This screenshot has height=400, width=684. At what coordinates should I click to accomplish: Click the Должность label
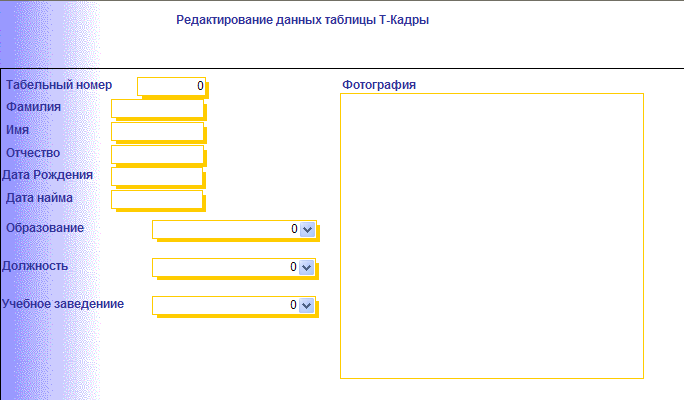click(35, 266)
